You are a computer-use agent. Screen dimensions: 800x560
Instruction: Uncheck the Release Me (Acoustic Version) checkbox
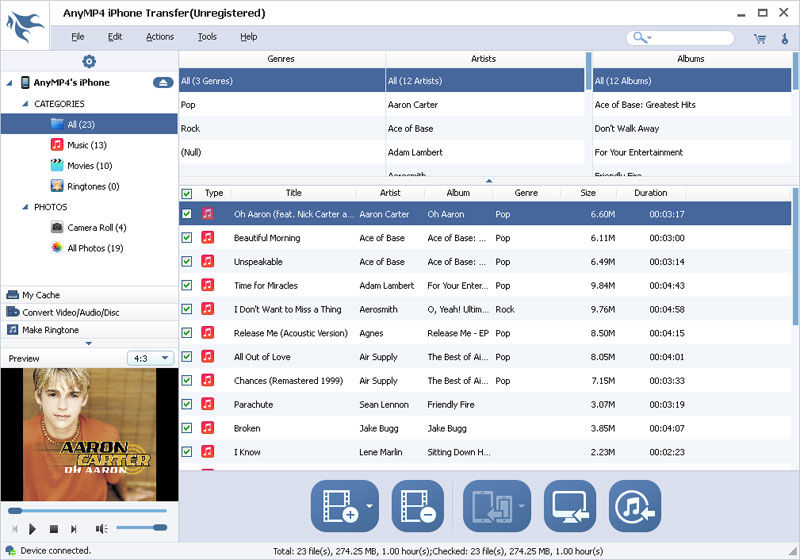click(187, 333)
